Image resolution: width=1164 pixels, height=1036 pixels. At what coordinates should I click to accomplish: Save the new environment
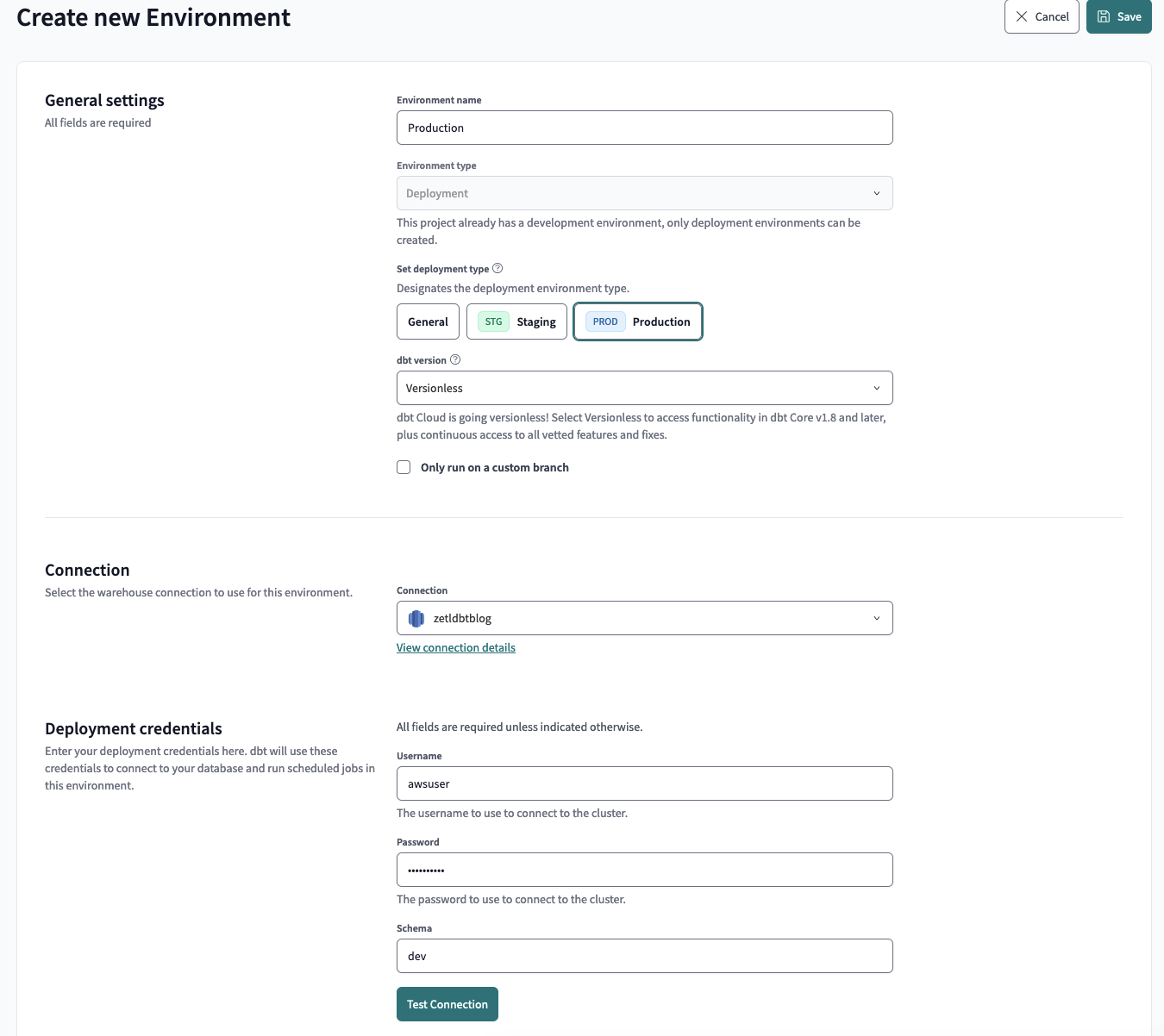click(x=1119, y=16)
